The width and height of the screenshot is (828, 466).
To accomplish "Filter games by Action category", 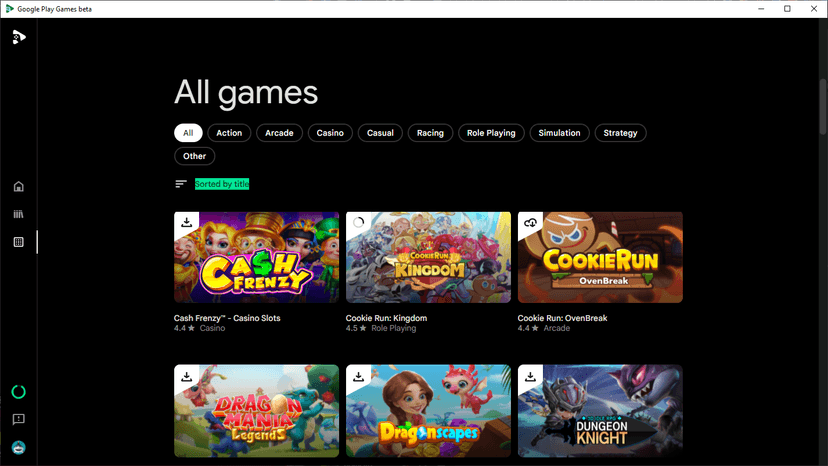I will (229, 133).
